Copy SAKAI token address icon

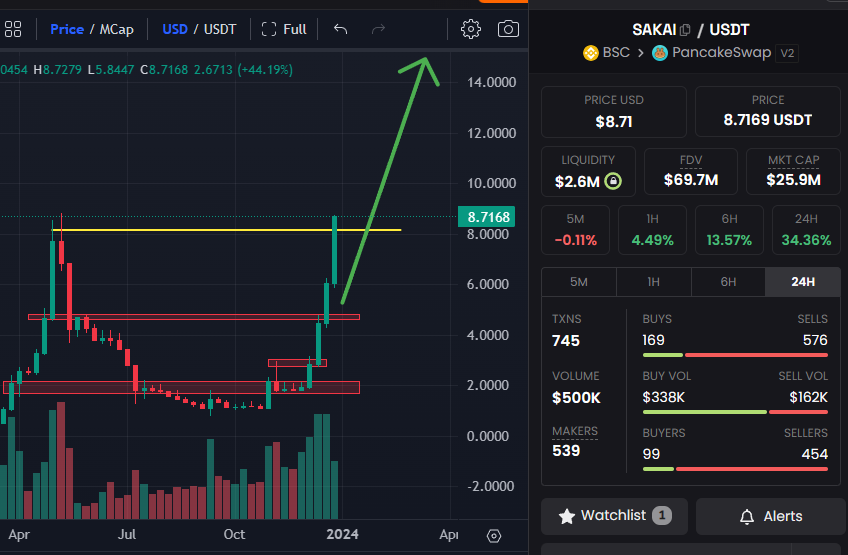[685, 30]
